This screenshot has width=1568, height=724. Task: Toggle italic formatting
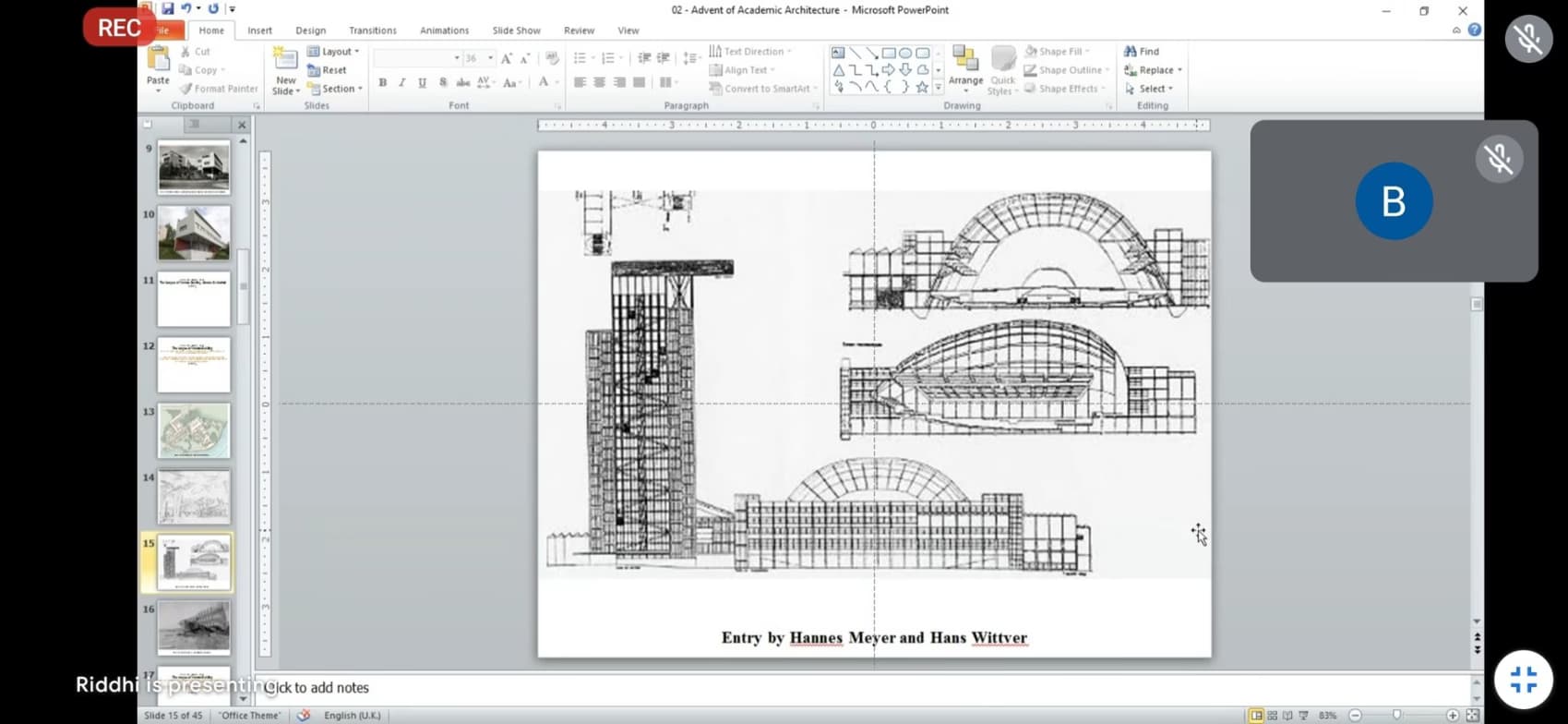click(x=402, y=83)
